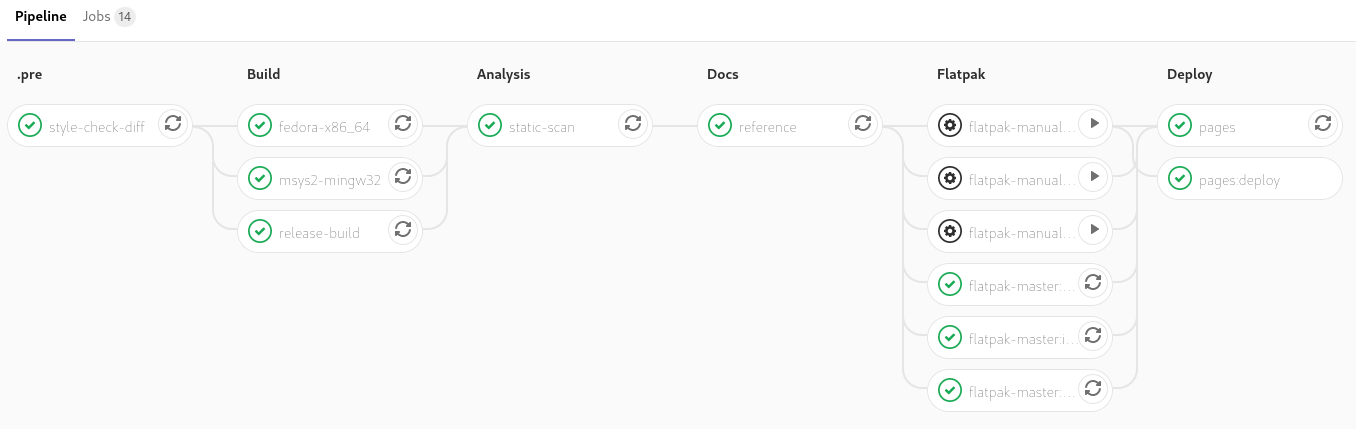Screen dimensions: 1356x429
Task: Open the pages:deploy job
Action: click(x=1250, y=180)
